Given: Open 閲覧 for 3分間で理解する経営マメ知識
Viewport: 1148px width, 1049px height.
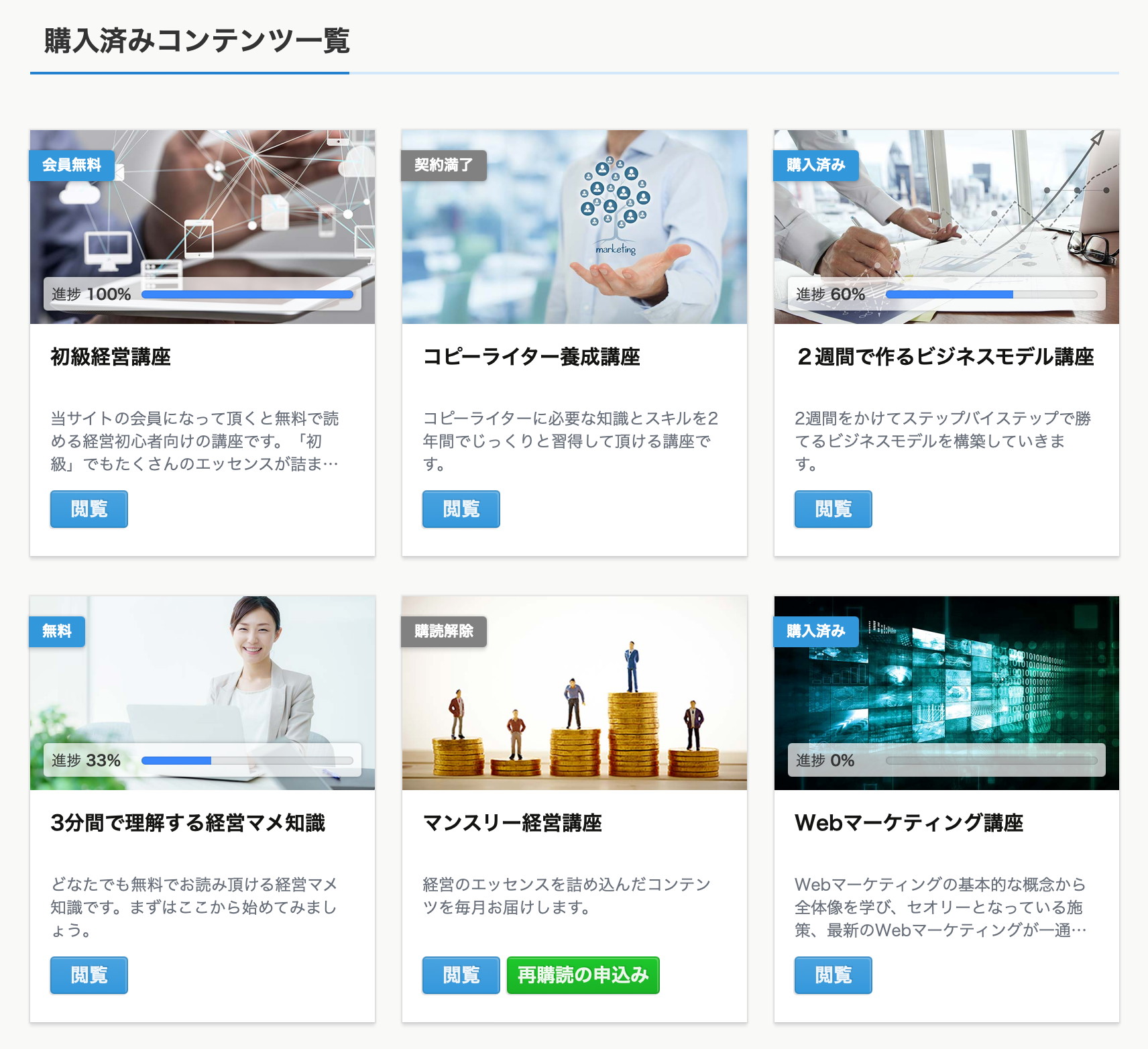Looking at the screenshot, I should point(89,975).
